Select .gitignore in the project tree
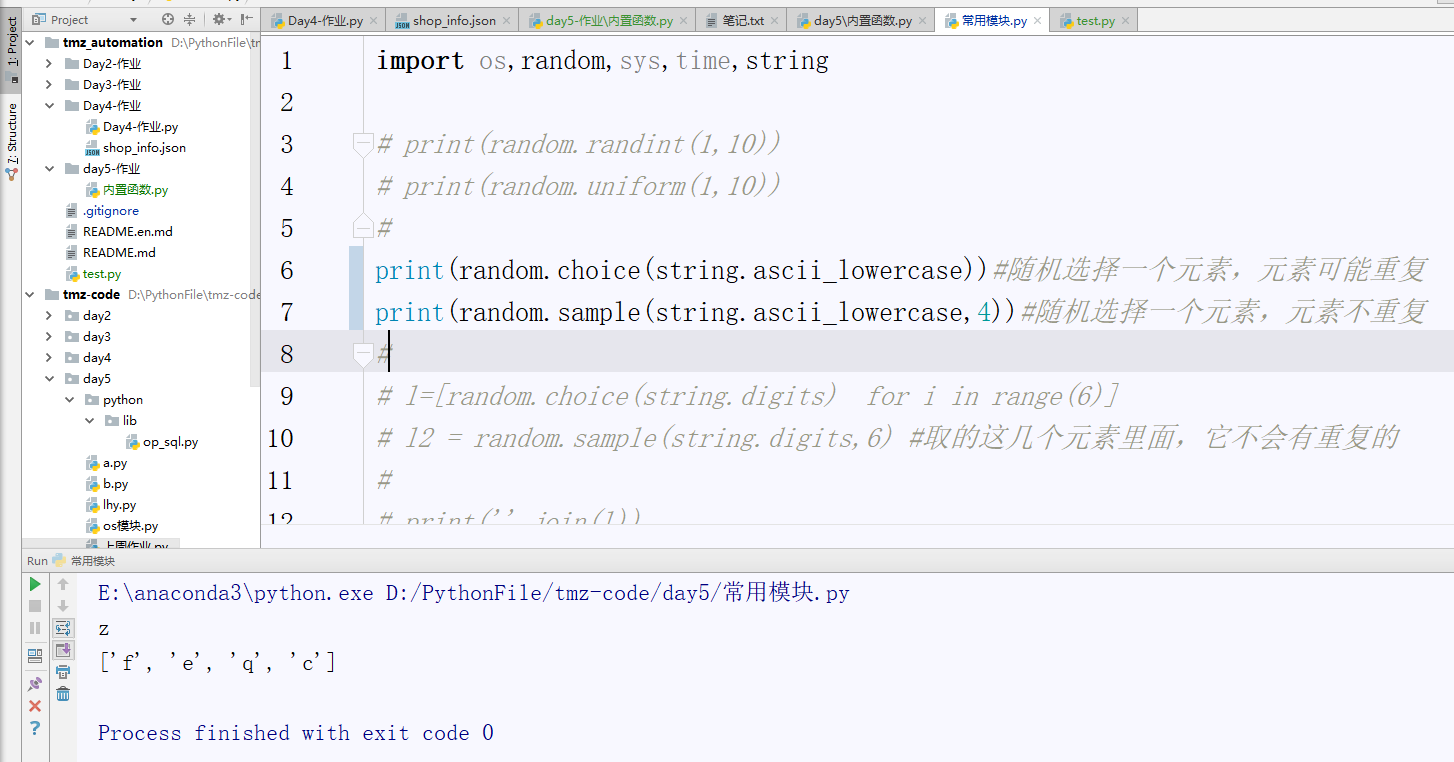1454x762 pixels. click(x=111, y=210)
